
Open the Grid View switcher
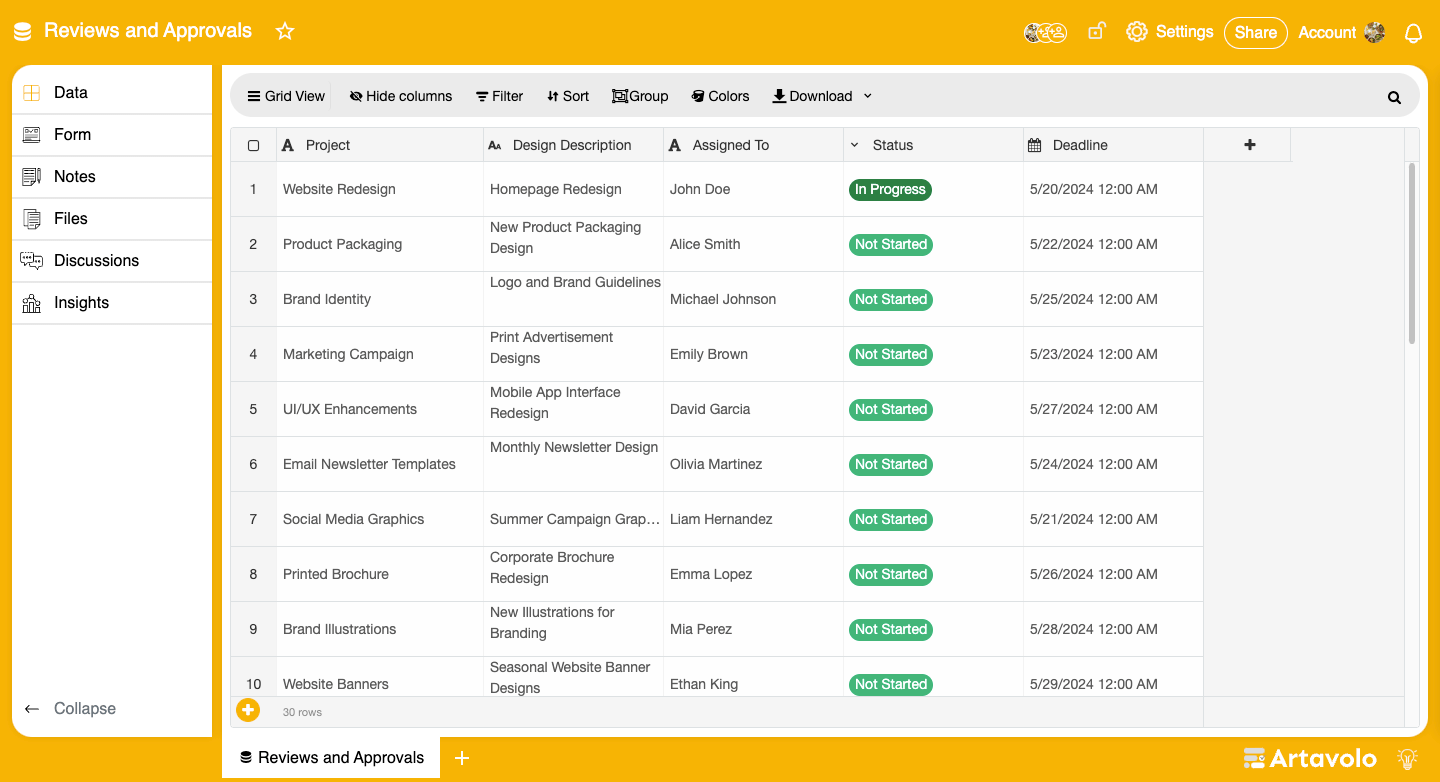click(x=286, y=96)
